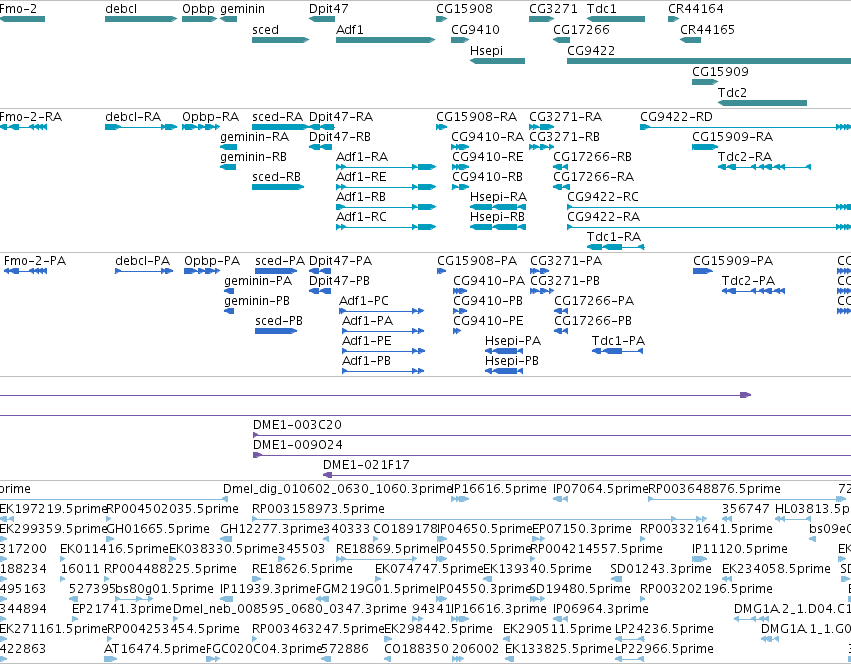
Task: Open the CG9422 gene feature
Action: (x=709, y=61)
